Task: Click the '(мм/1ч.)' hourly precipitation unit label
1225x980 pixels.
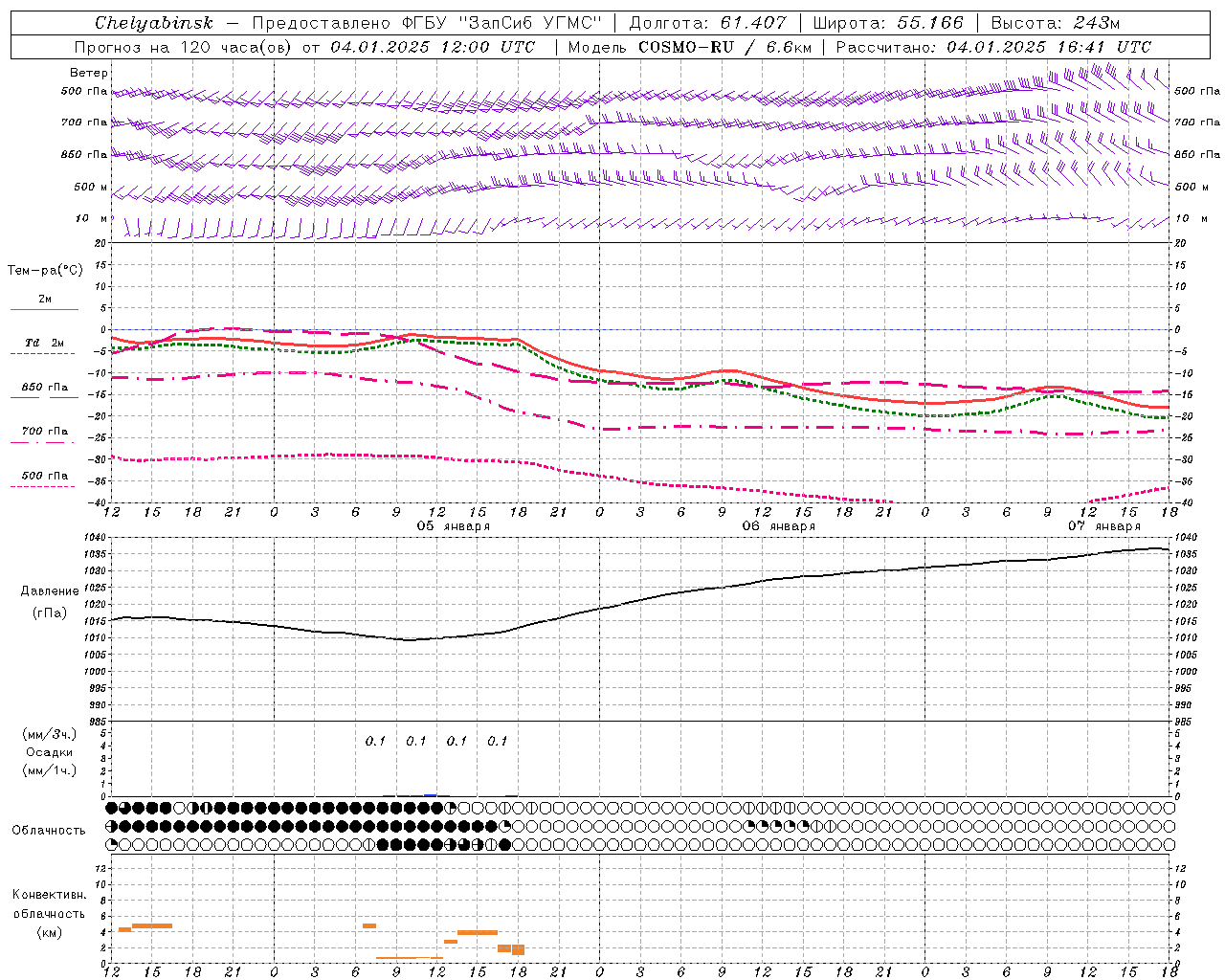Action: pyautogui.click(x=50, y=770)
